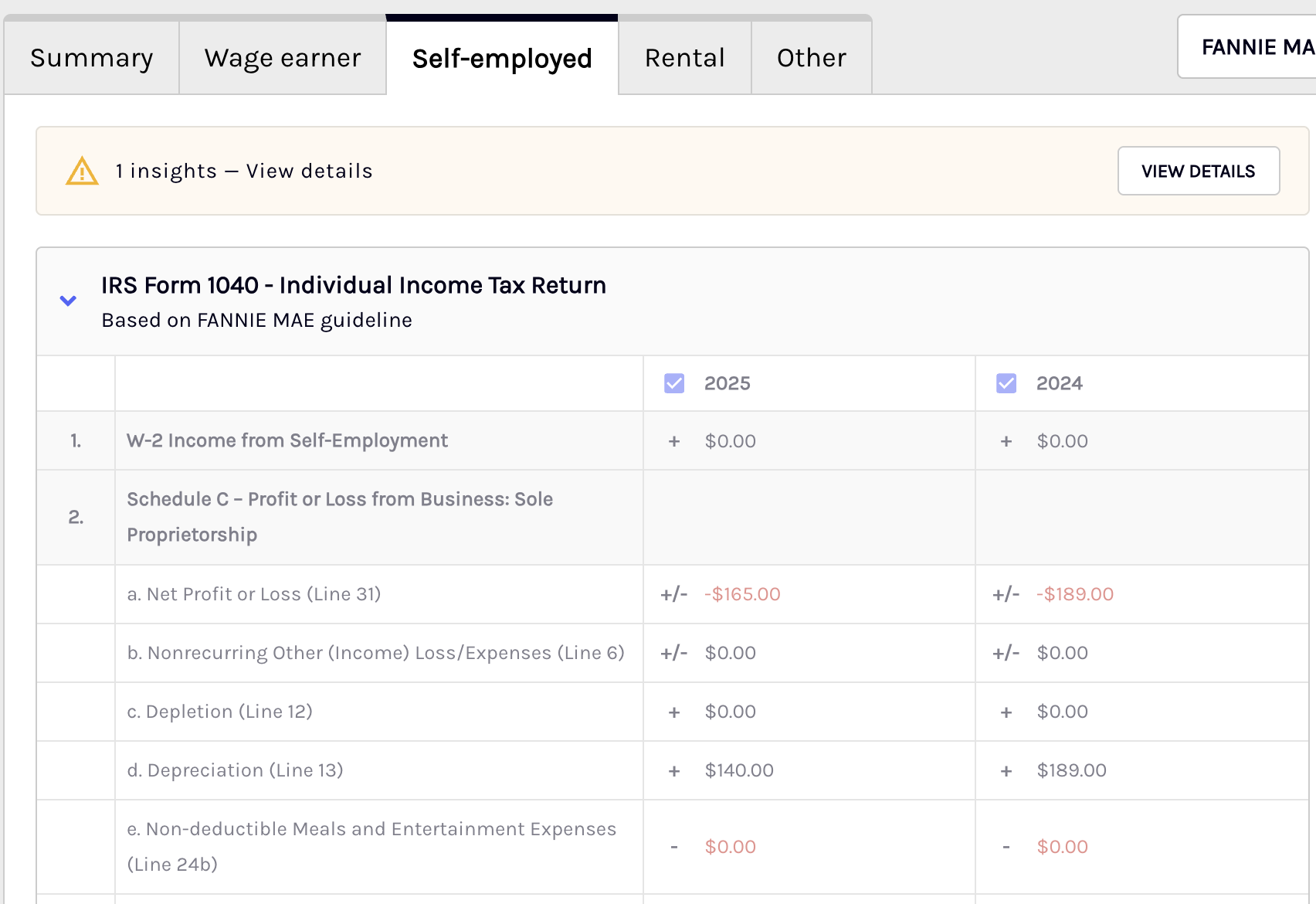Click the 2024 Net Profit value -$189.00
The width and height of the screenshot is (1316, 904).
click(x=1075, y=594)
